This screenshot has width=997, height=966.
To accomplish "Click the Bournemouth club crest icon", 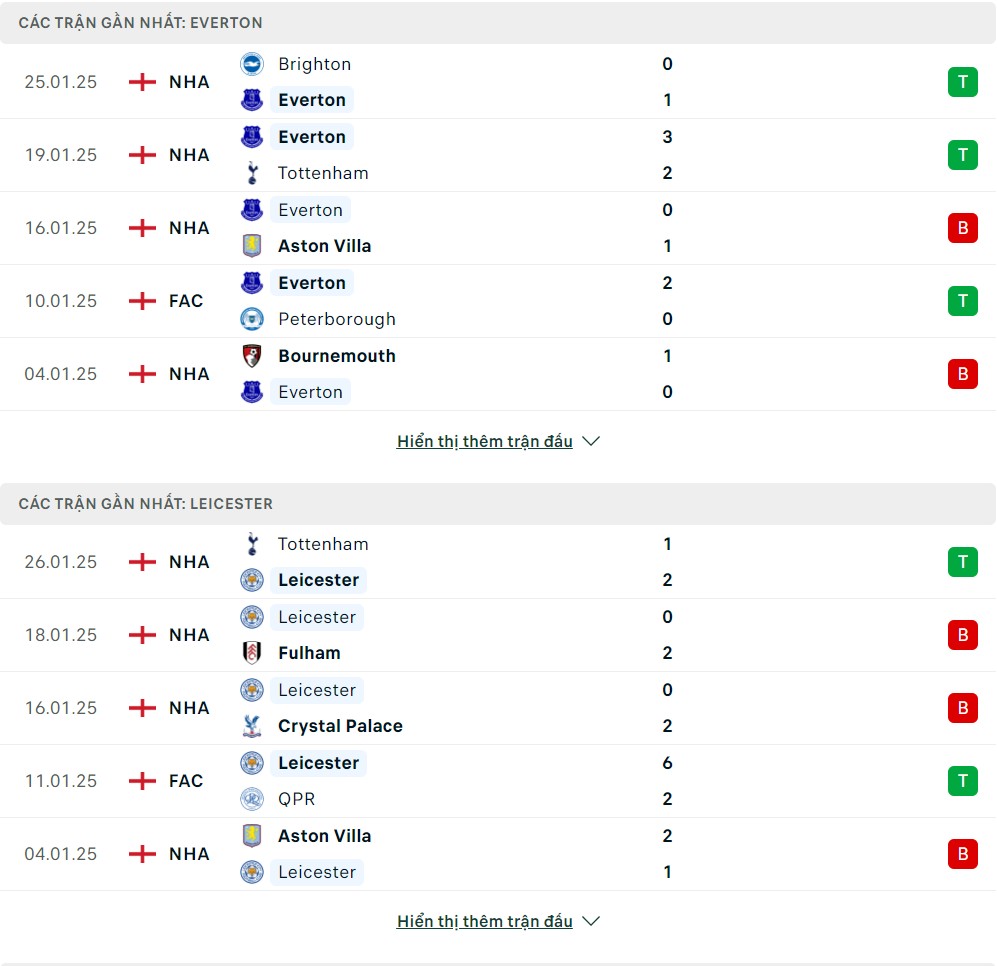I will pyautogui.click(x=252, y=355).
